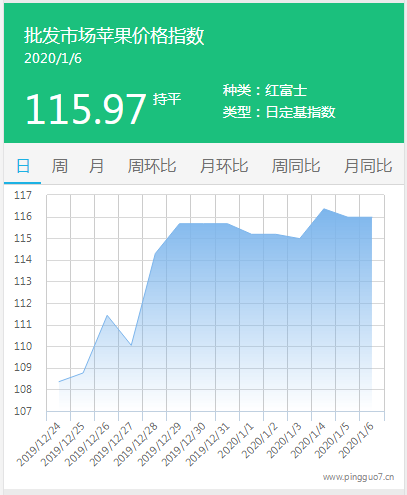Click the 2019/12/25 x-axis label
The image size is (407, 495).
tap(63, 444)
